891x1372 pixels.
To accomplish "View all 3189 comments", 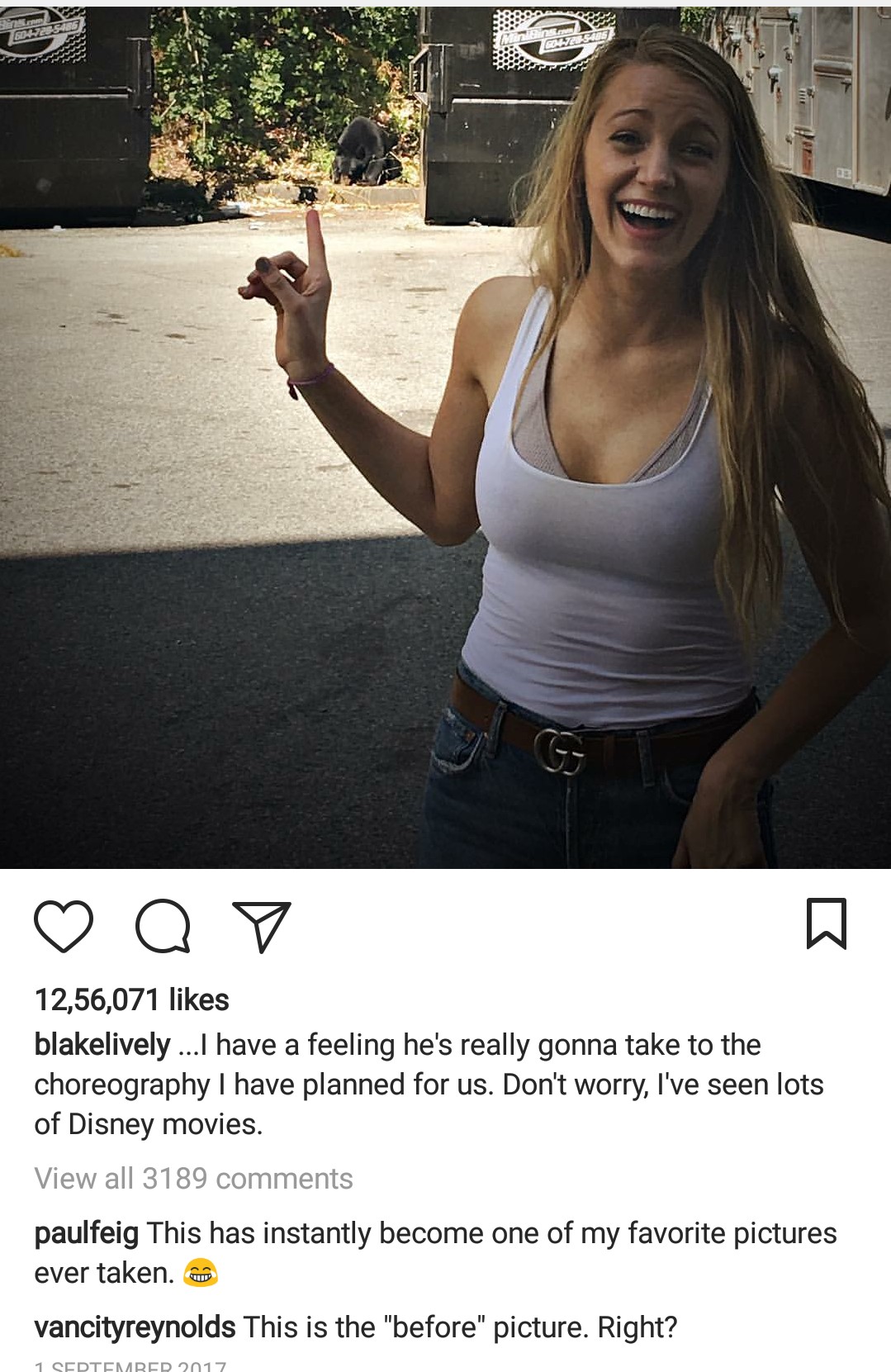I will coord(193,1179).
